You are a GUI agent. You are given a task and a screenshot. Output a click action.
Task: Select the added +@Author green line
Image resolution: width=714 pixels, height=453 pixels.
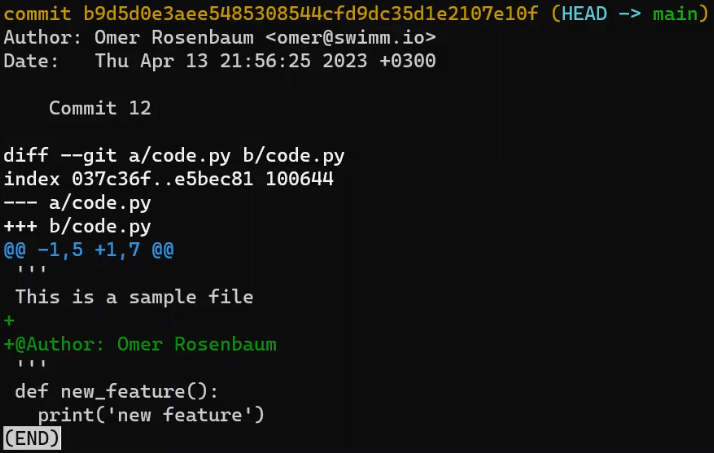(x=140, y=345)
